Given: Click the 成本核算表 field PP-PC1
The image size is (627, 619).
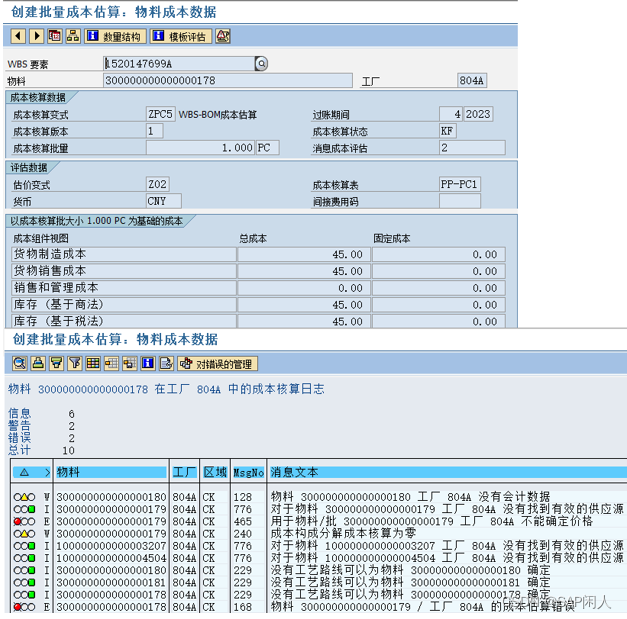Looking at the screenshot, I should pos(460,184).
